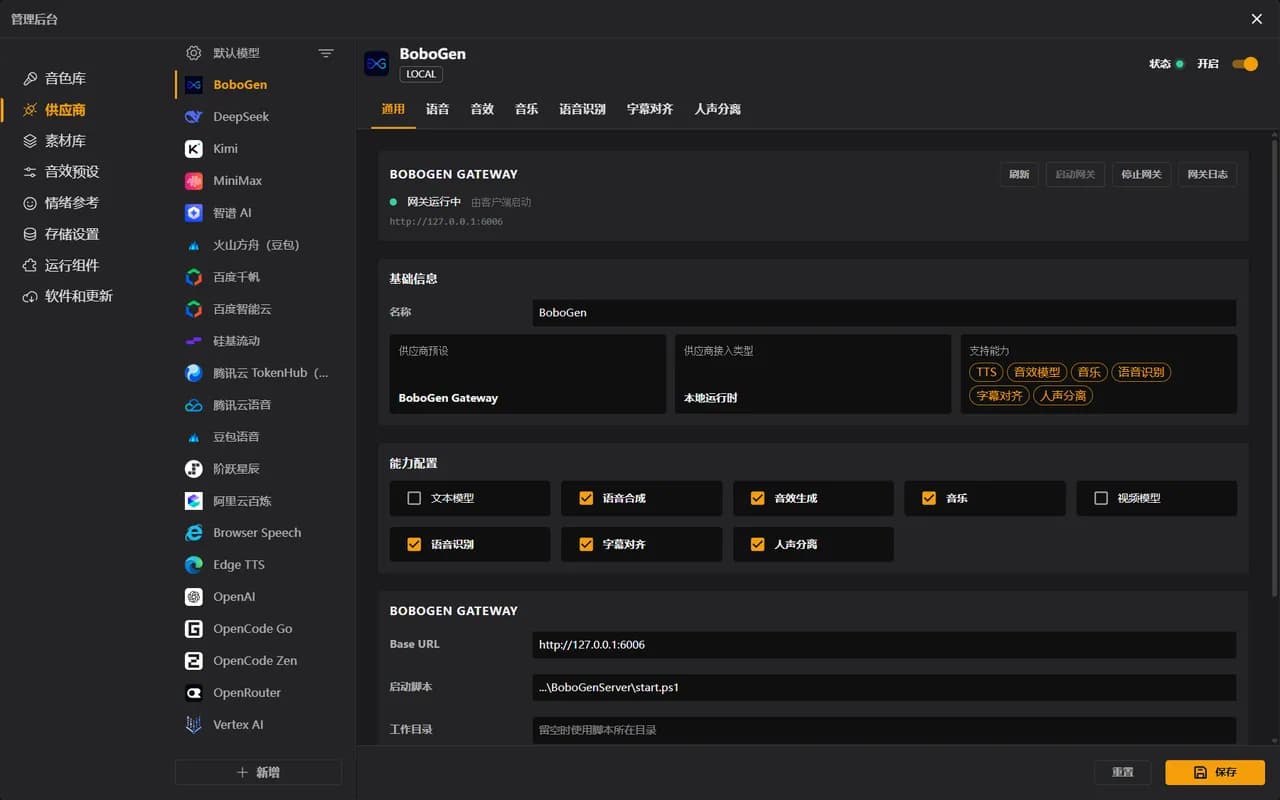This screenshot has width=1280, height=800.
Task: Select the 阿里云百炼 provider
Action: [x=258, y=501]
